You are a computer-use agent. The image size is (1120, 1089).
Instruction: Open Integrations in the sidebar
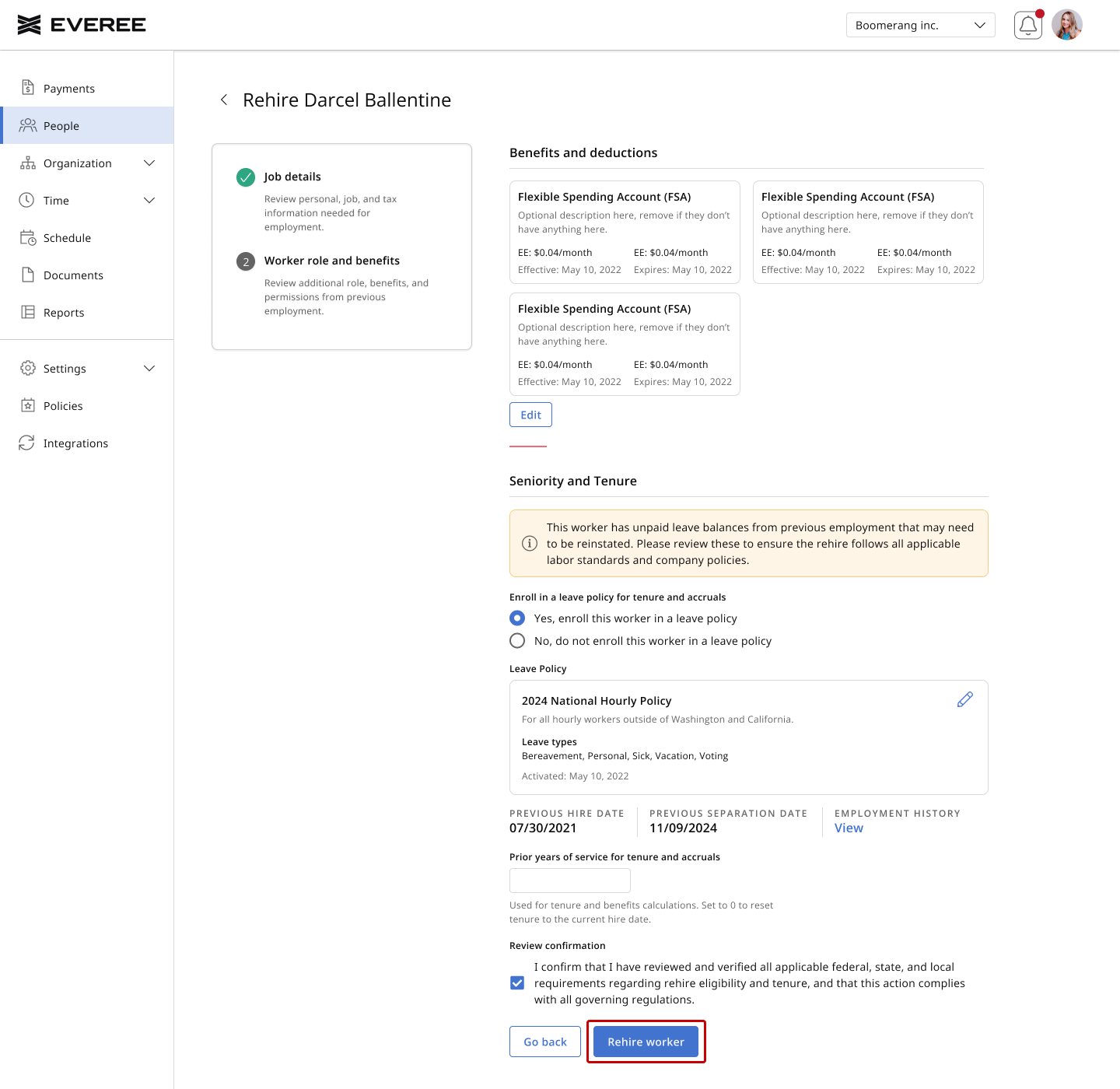click(87, 443)
